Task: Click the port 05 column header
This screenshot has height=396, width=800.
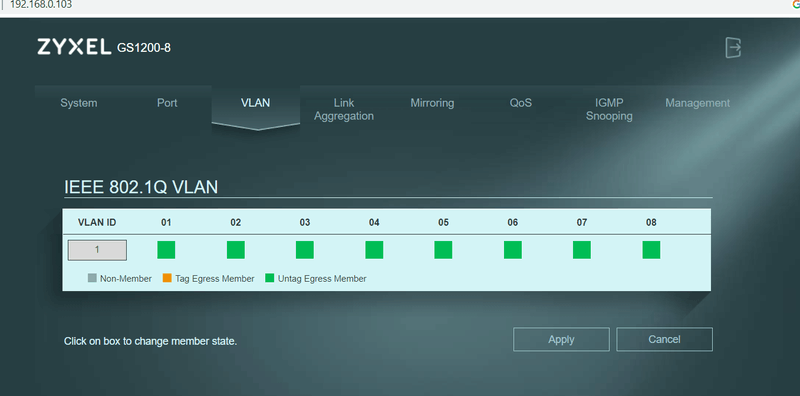Action: tap(443, 222)
